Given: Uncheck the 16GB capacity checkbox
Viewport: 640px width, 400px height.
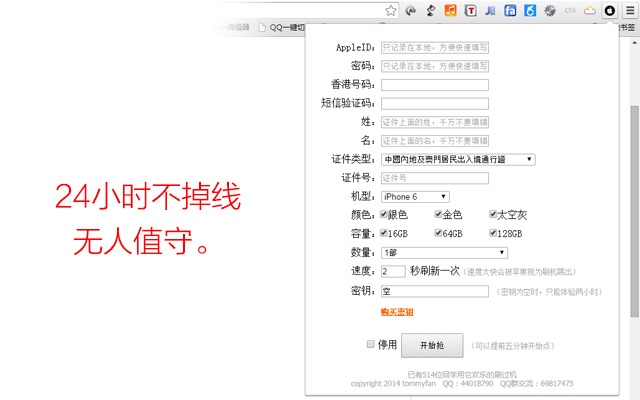Looking at the screenshot, I should click(x=384, y=233).
